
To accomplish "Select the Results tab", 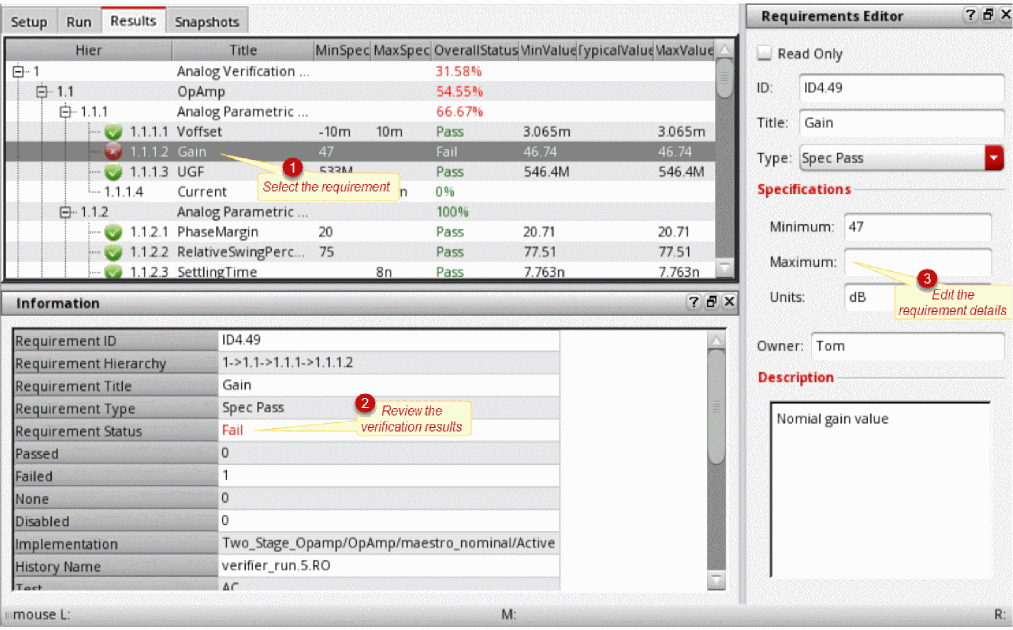I will 133,21.
